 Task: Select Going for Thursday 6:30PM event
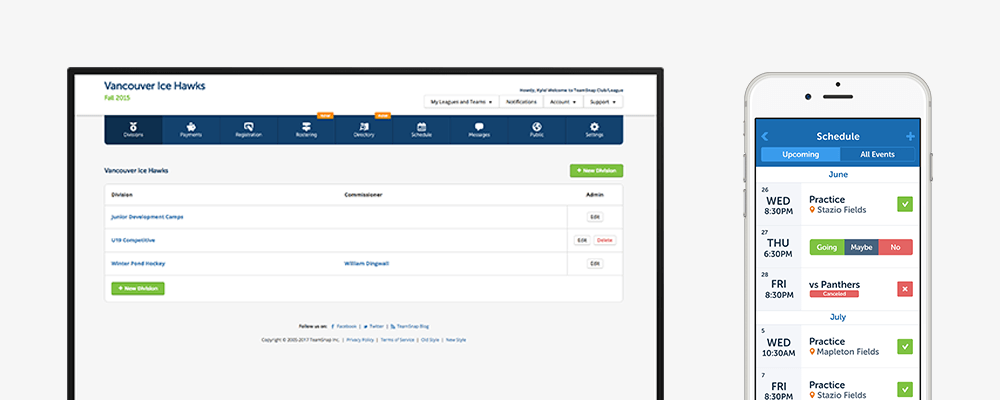(827, 248)
